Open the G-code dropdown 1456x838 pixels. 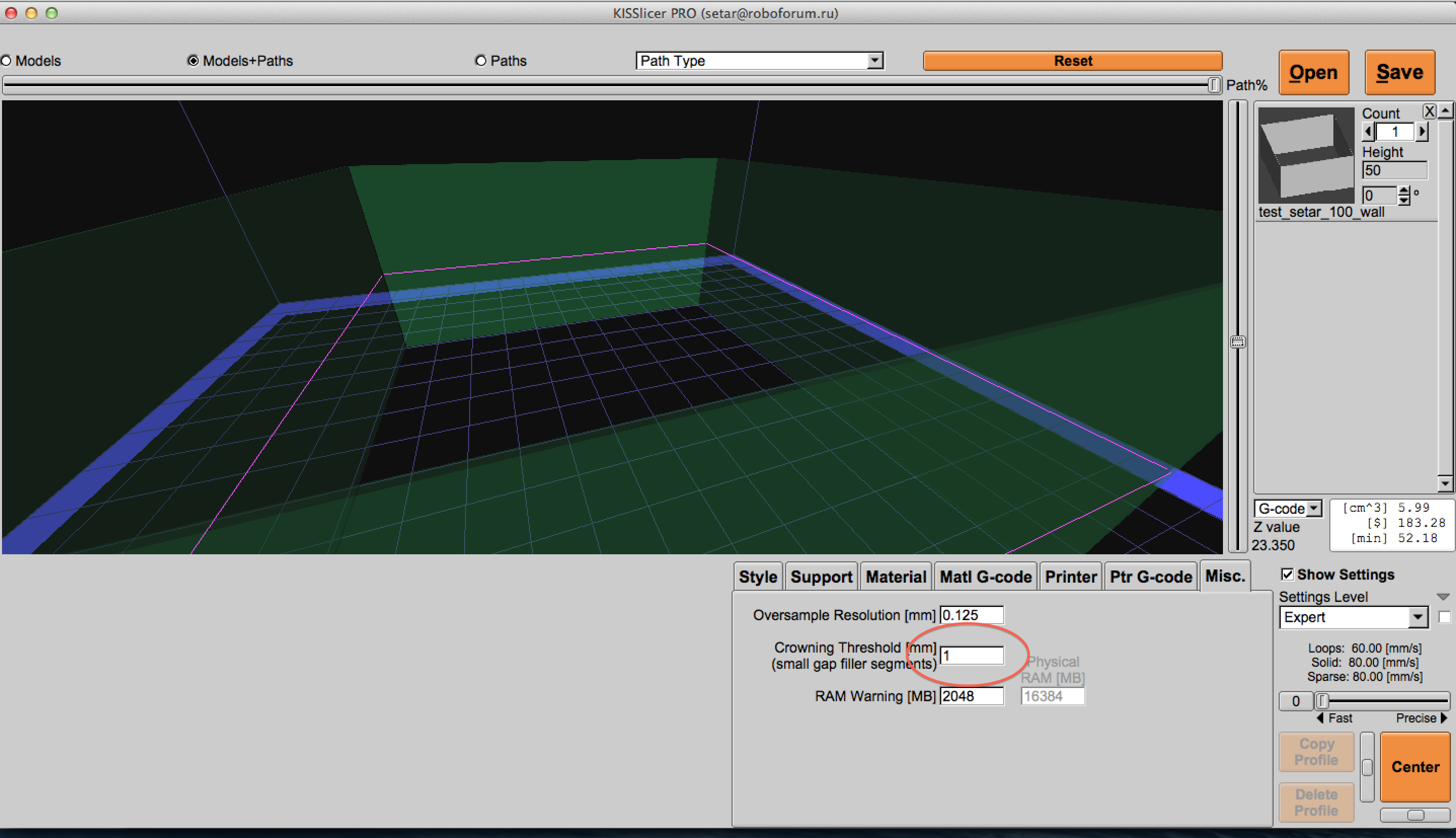[1313, 509]
